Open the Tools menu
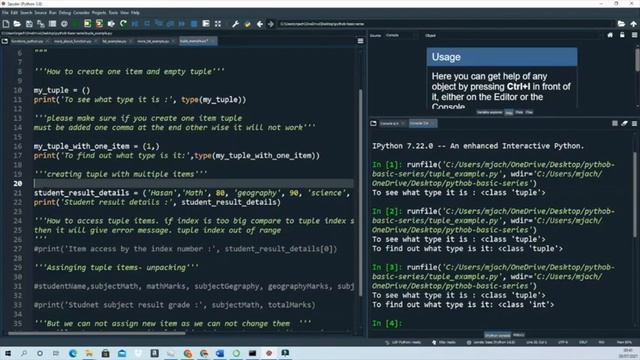 click(113, 13)
